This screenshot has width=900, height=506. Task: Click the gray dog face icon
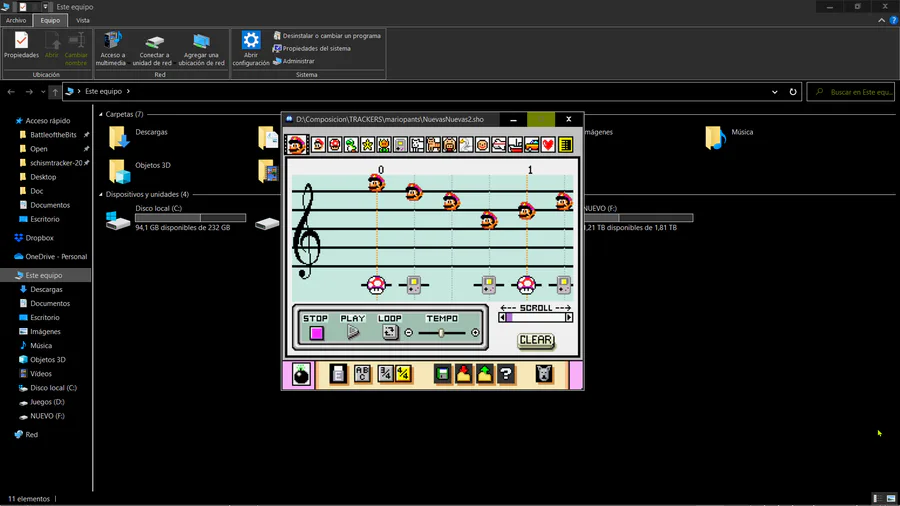[x=544, y=374]
